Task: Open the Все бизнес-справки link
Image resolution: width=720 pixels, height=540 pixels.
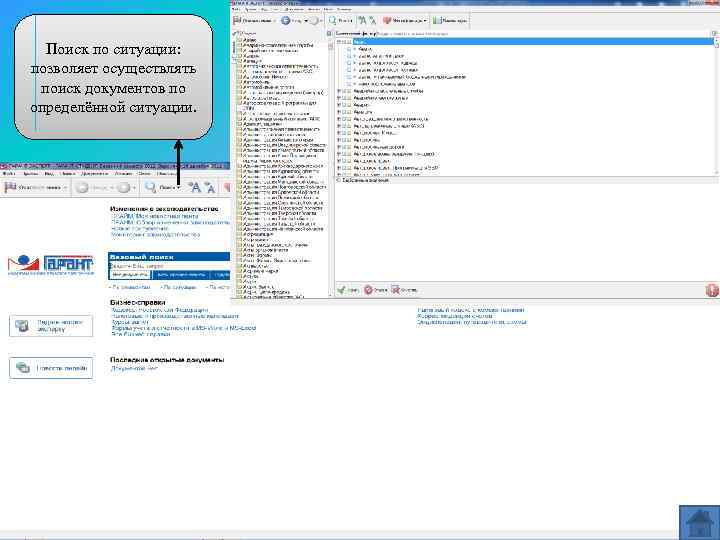Action: pos(141,334)
